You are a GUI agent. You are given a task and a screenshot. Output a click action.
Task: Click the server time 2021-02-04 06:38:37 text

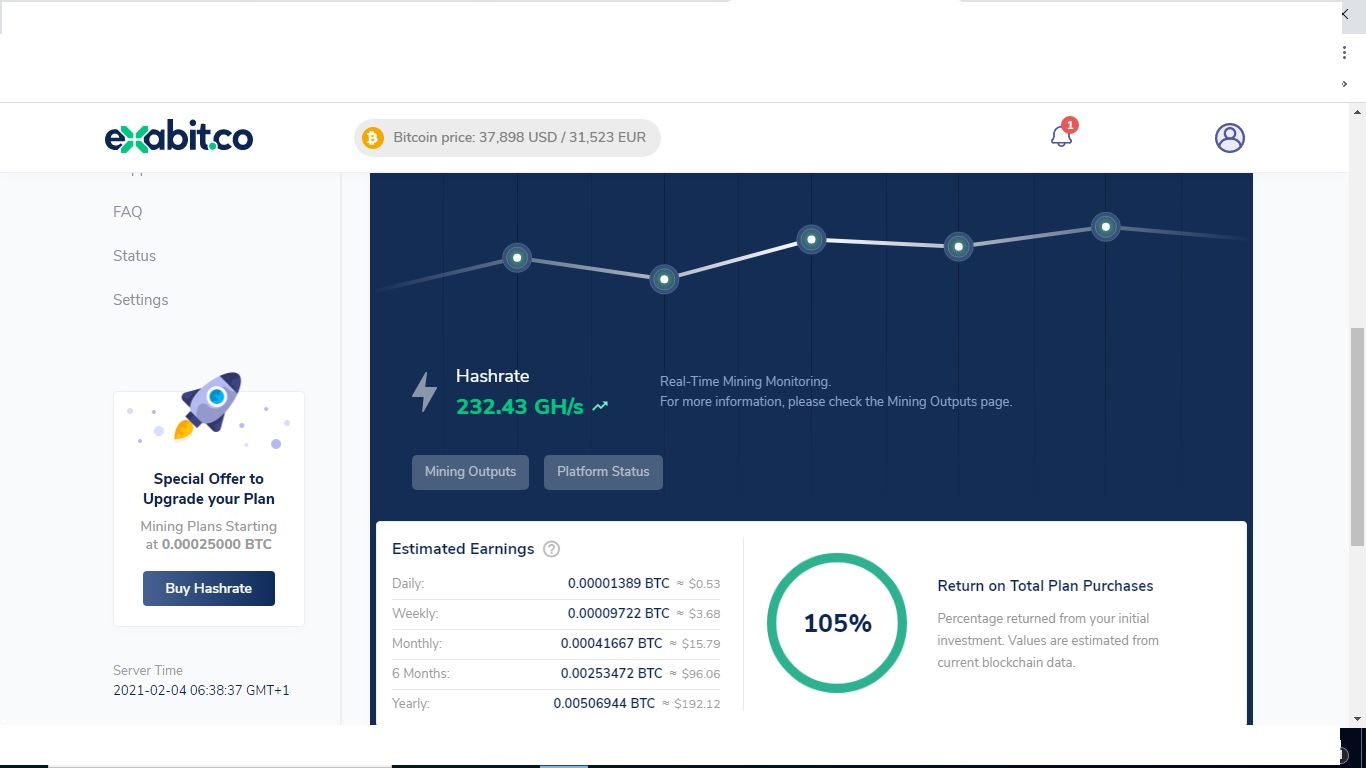pos(201,690)
